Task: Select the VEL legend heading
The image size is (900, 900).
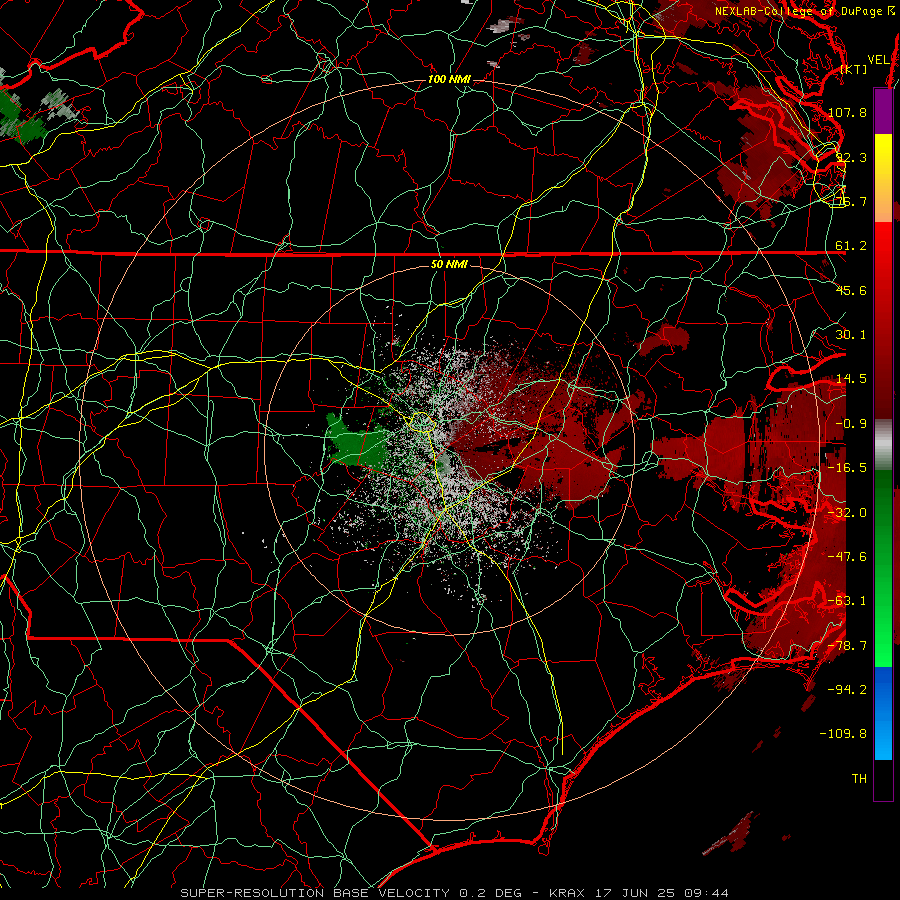Action: [x=879, y=60]
